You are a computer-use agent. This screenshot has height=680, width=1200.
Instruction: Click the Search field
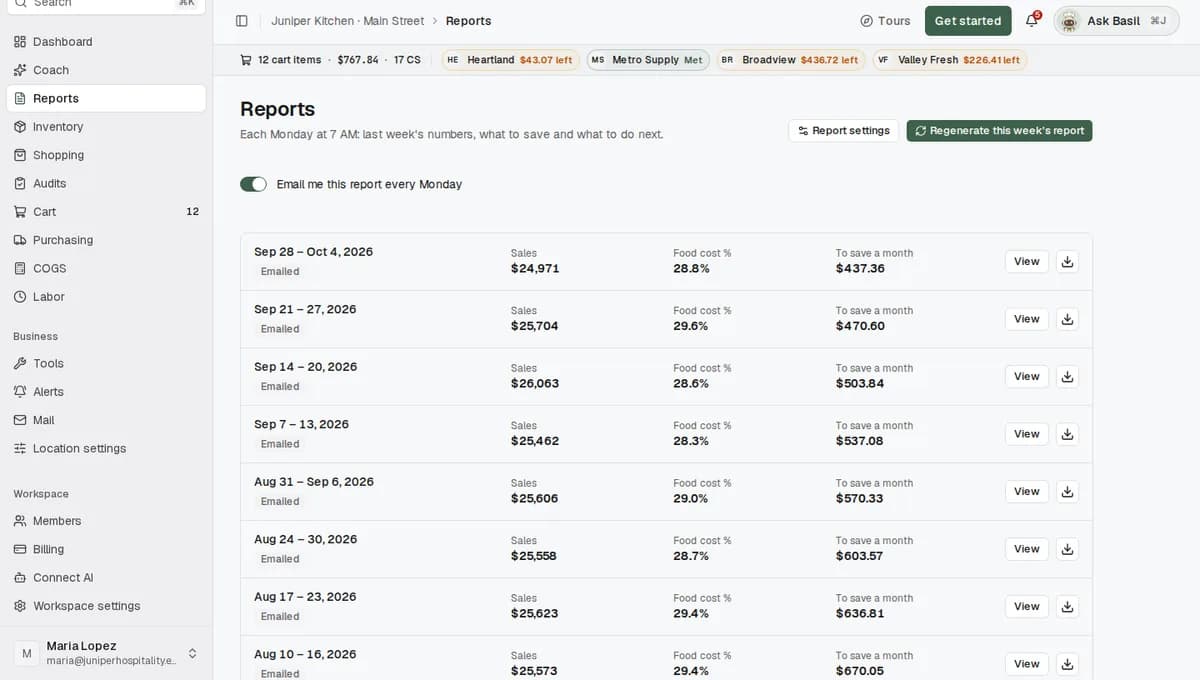click(x=106, y=5)
